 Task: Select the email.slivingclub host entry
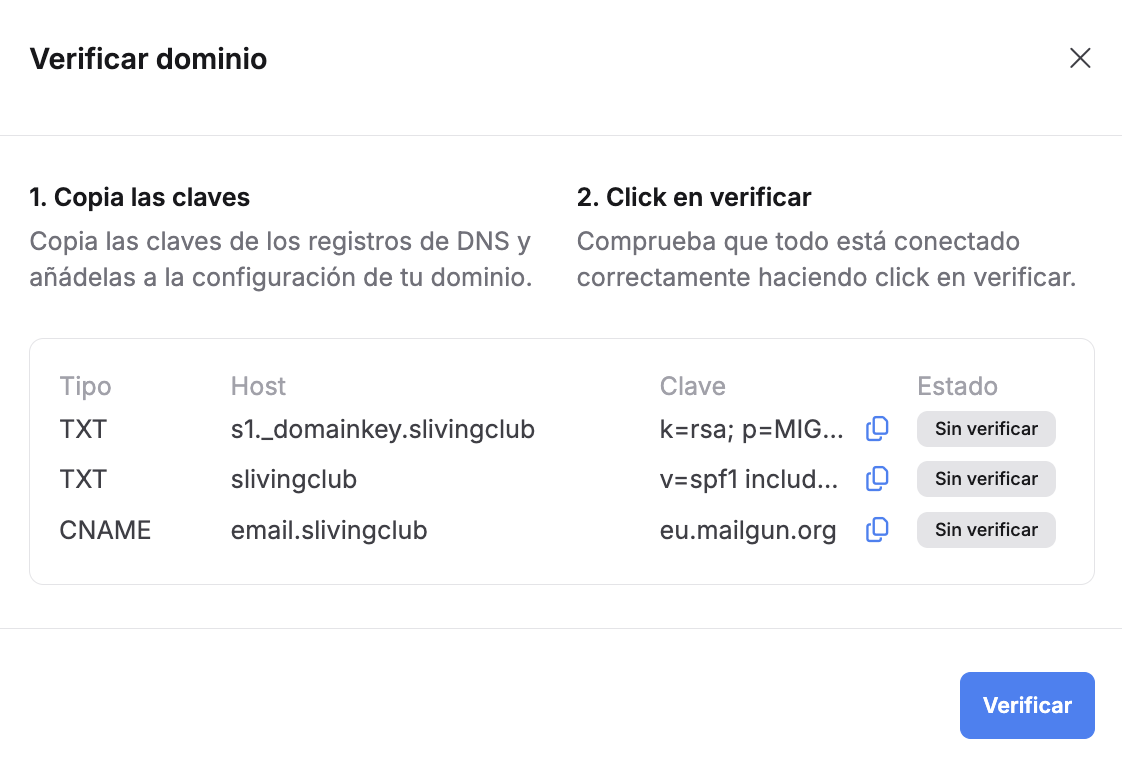coord(329,530)
